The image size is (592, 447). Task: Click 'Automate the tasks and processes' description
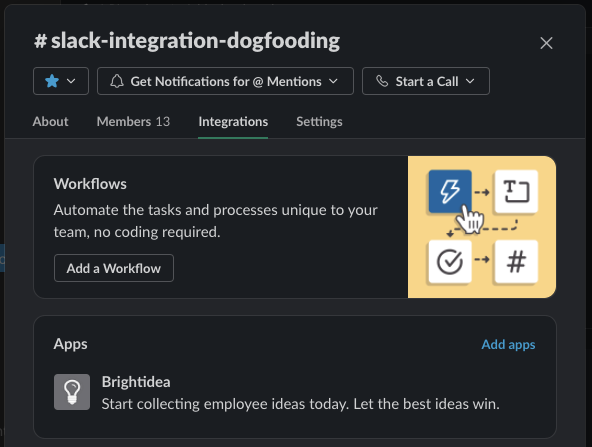216,221
